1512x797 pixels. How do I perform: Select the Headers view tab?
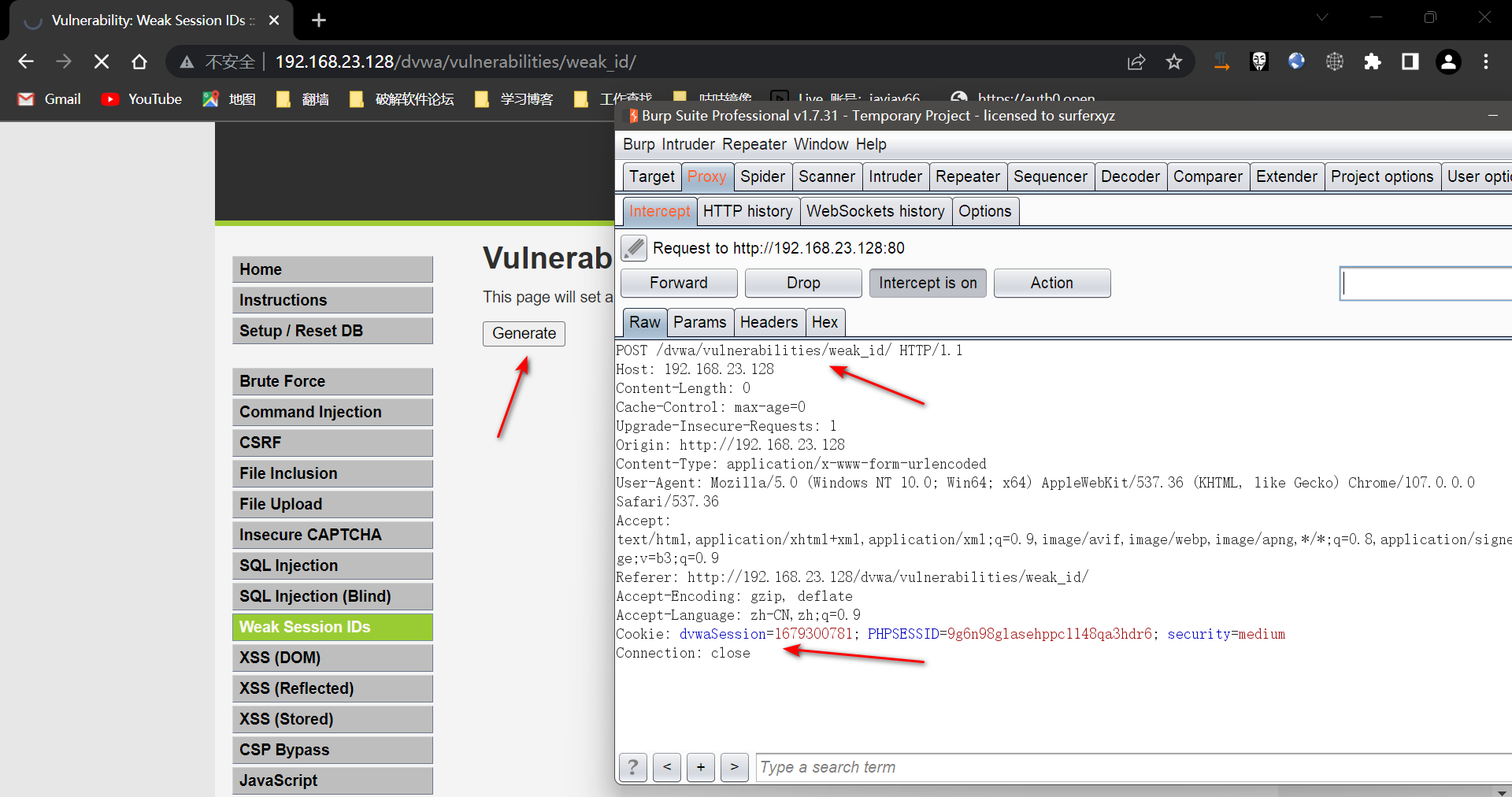(769, 322)
